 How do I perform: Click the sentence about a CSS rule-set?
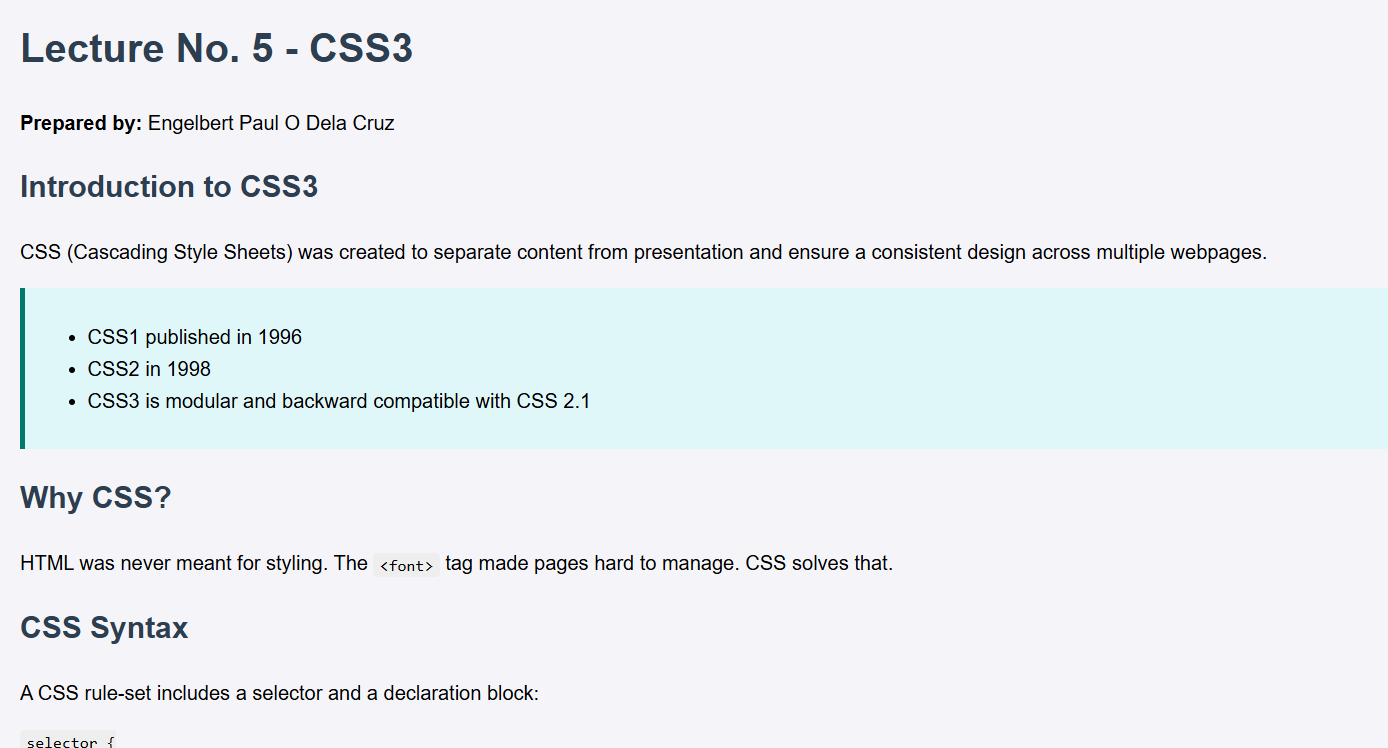coord(279,693)
